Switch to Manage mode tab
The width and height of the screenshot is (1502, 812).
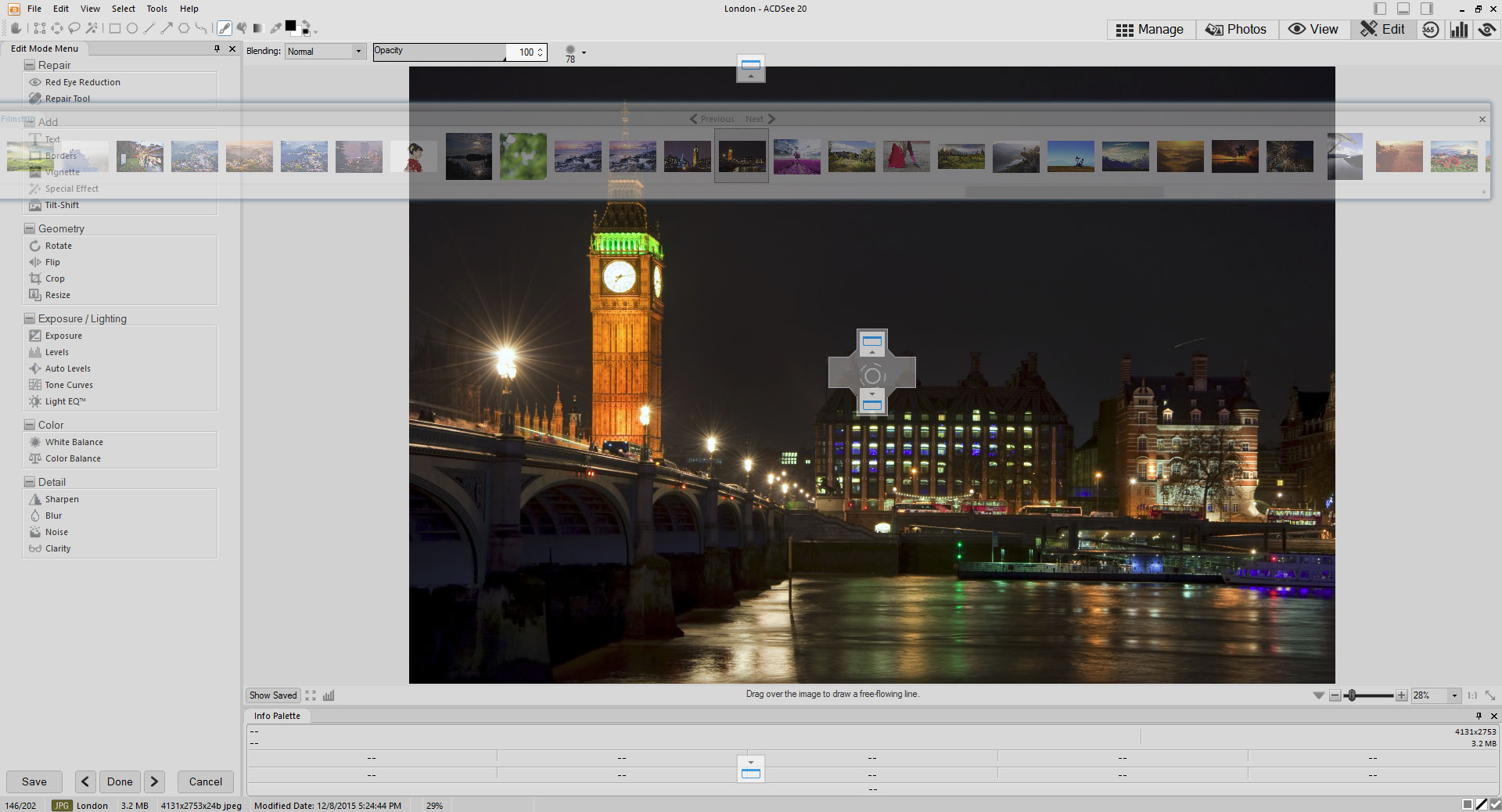[x=1149, y=30]
